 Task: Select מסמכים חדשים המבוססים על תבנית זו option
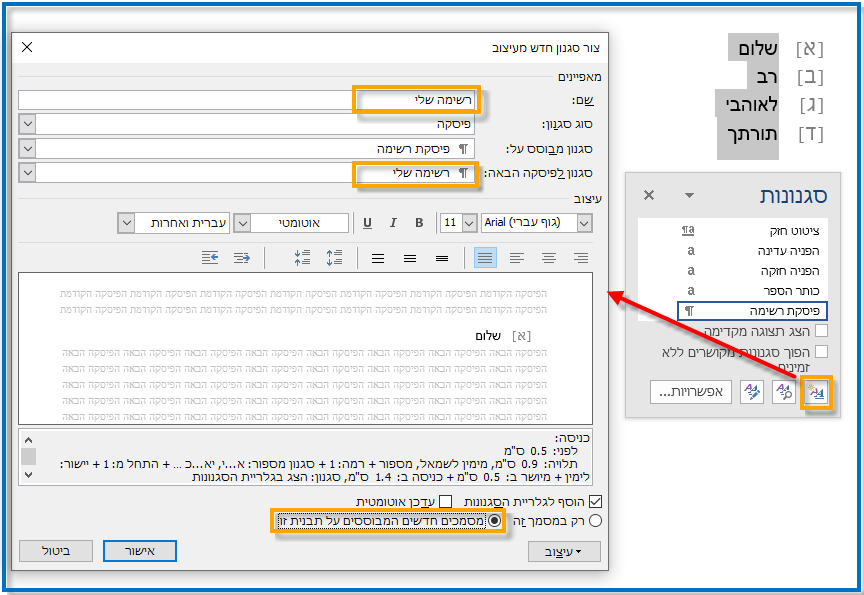[x=495, y=521]
